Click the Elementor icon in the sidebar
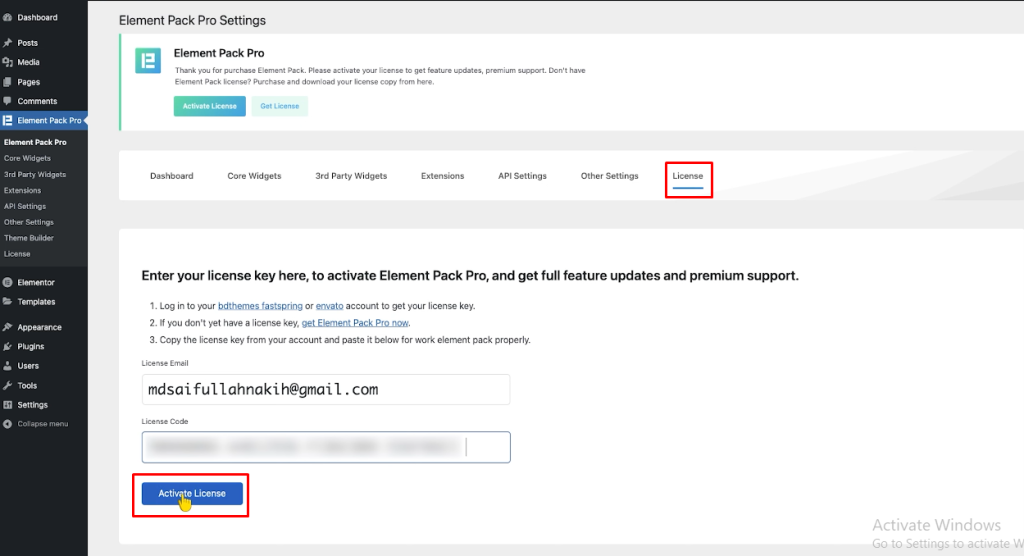Screen dimensions: 1024x556 tap(8, 283)
